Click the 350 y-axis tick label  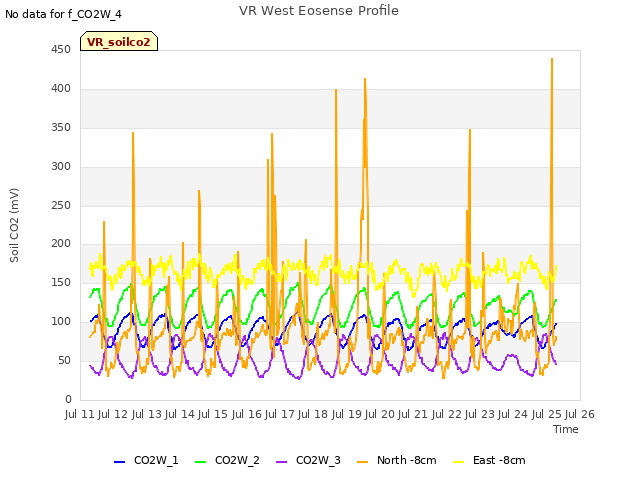click(61, 127)
